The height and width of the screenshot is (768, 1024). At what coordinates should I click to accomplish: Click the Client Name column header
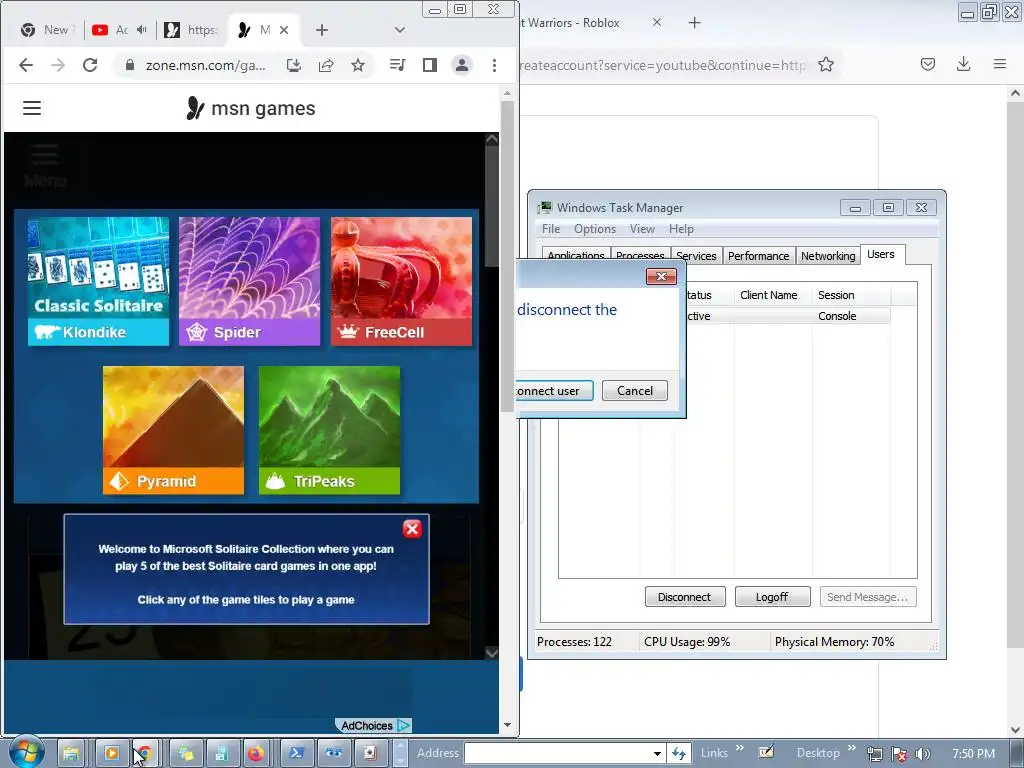coord(773,295)
